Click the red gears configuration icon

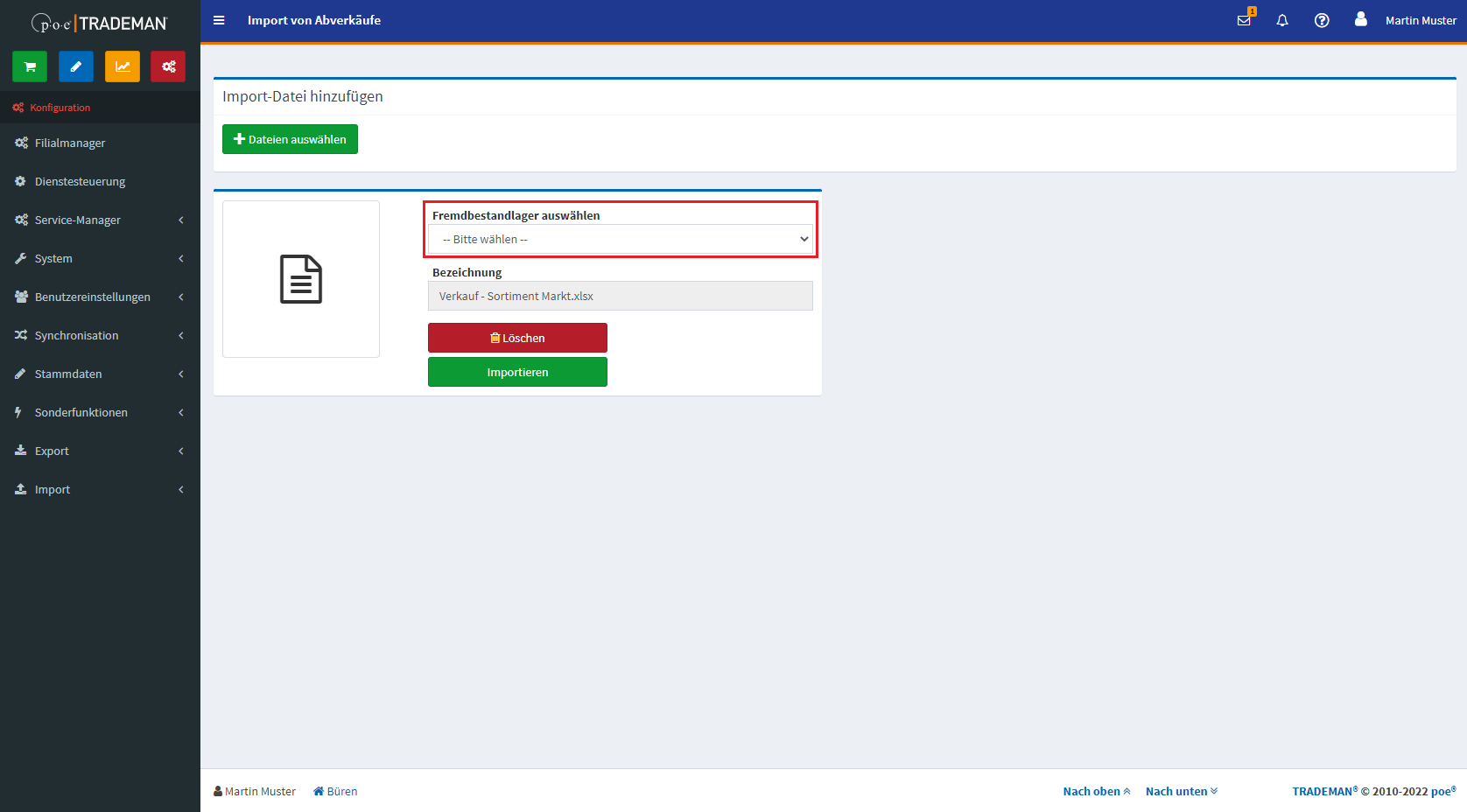168,66
